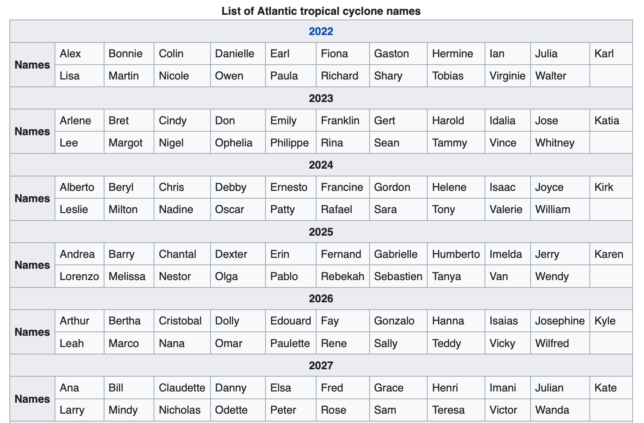The image size is (644, 423).
Task: Select the 2023 section header
Action: [x=321, y=98]
